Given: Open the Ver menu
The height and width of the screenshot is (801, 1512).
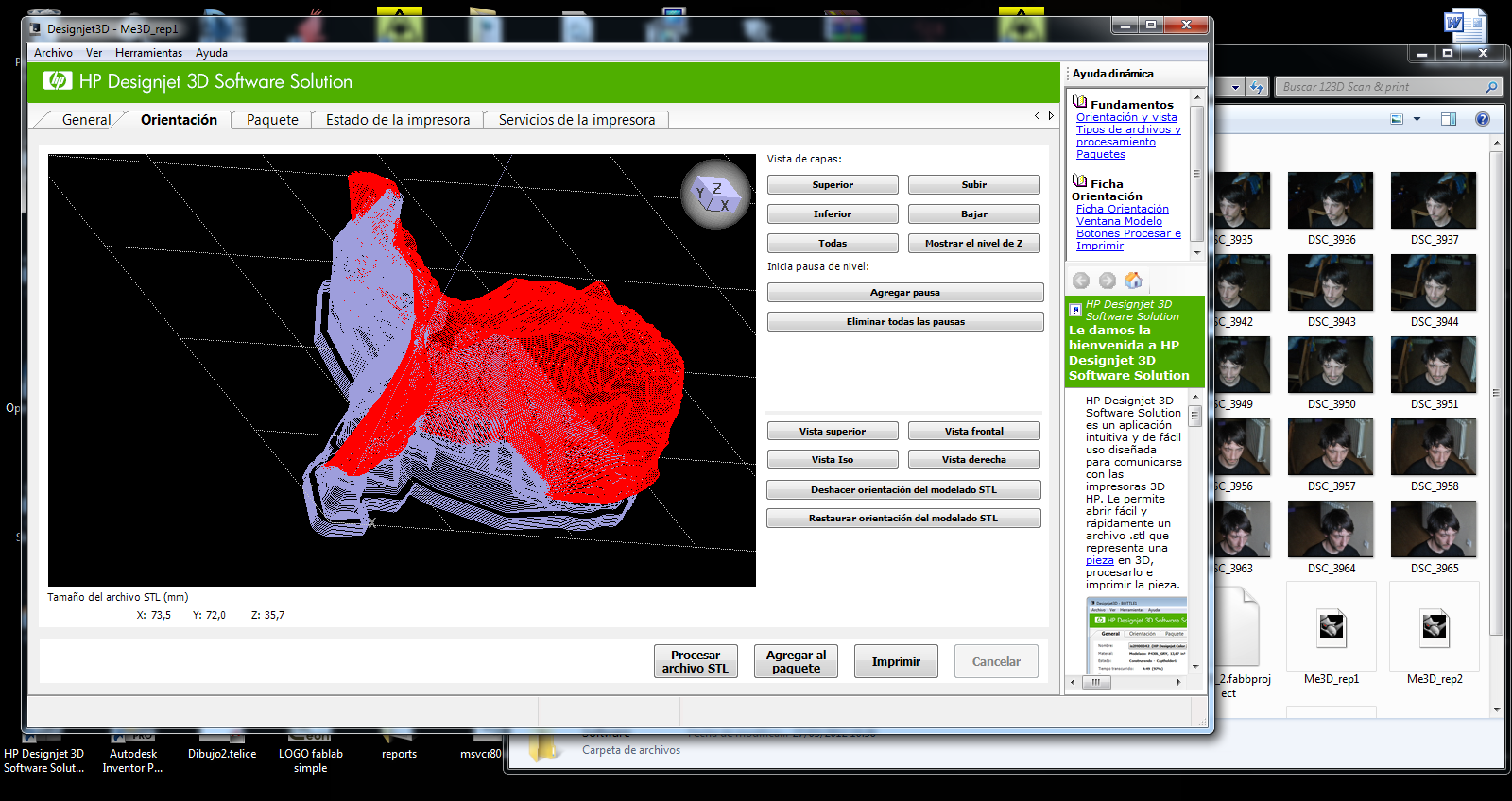Looking at the screenshot, I should 94,53.
